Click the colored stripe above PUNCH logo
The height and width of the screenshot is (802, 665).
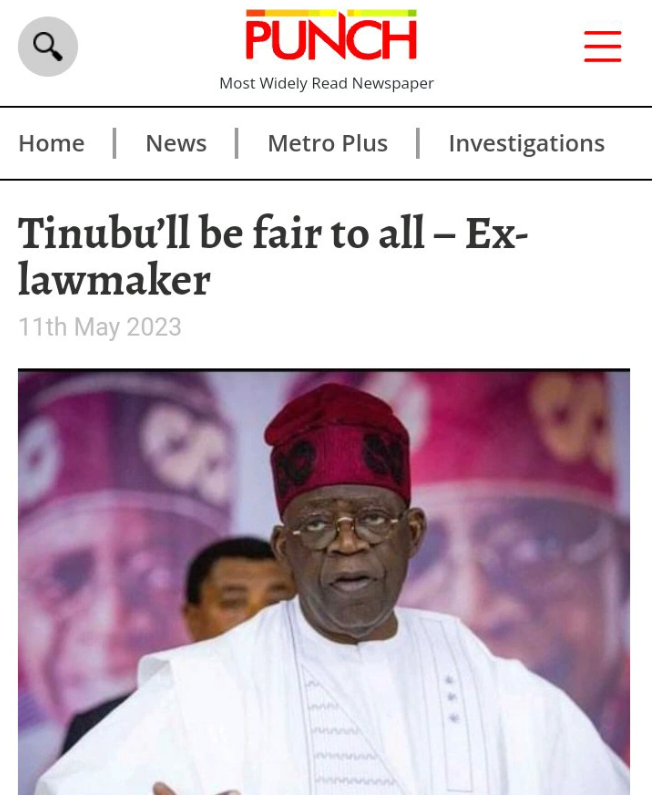point(331,13)
